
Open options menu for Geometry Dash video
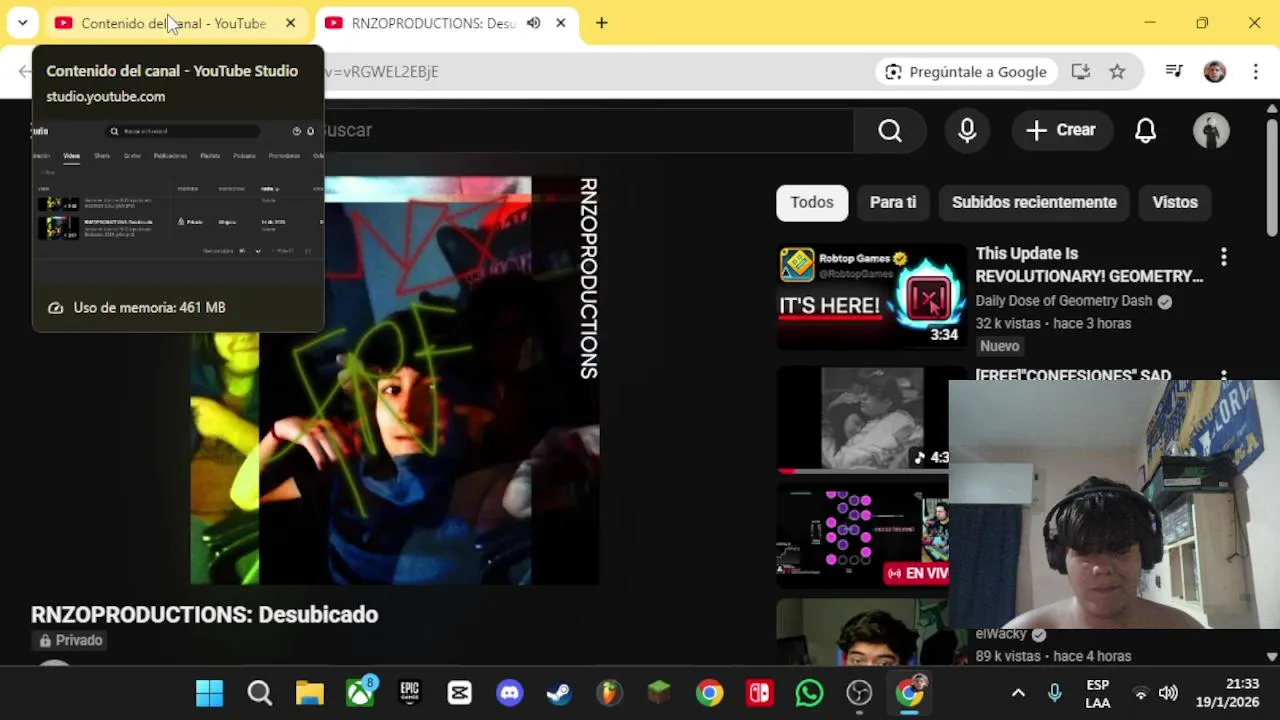point(1223,257)
